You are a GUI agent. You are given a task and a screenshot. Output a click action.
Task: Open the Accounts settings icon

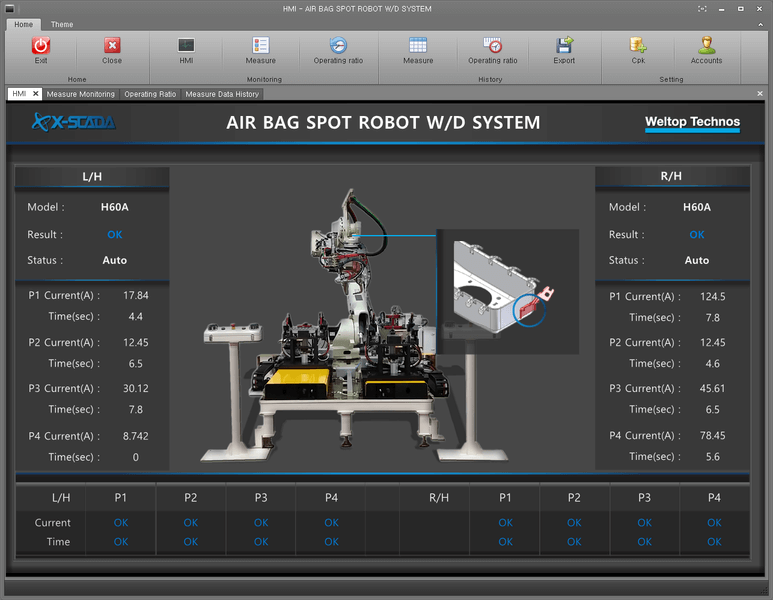(706, 46)
